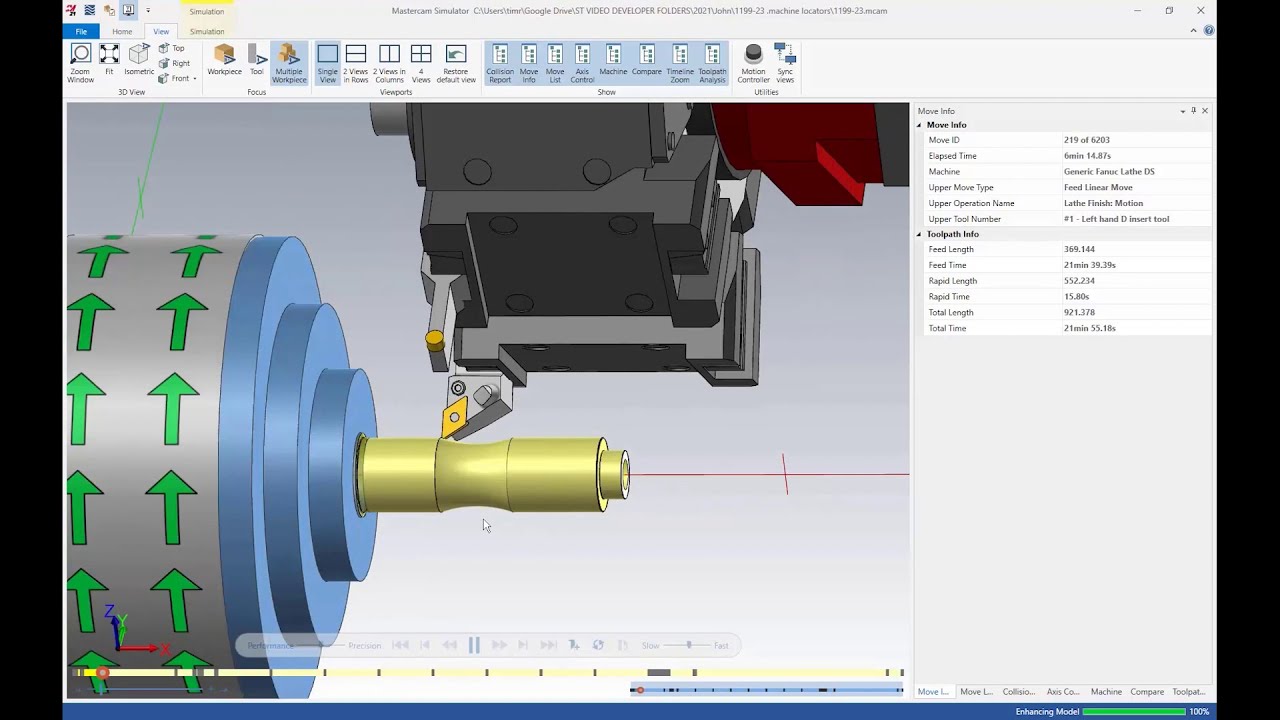The height and width of the screenshot is (720, 1280).
Task: Collapse the ribbon with the chevron
Action: coord(1193,31)
